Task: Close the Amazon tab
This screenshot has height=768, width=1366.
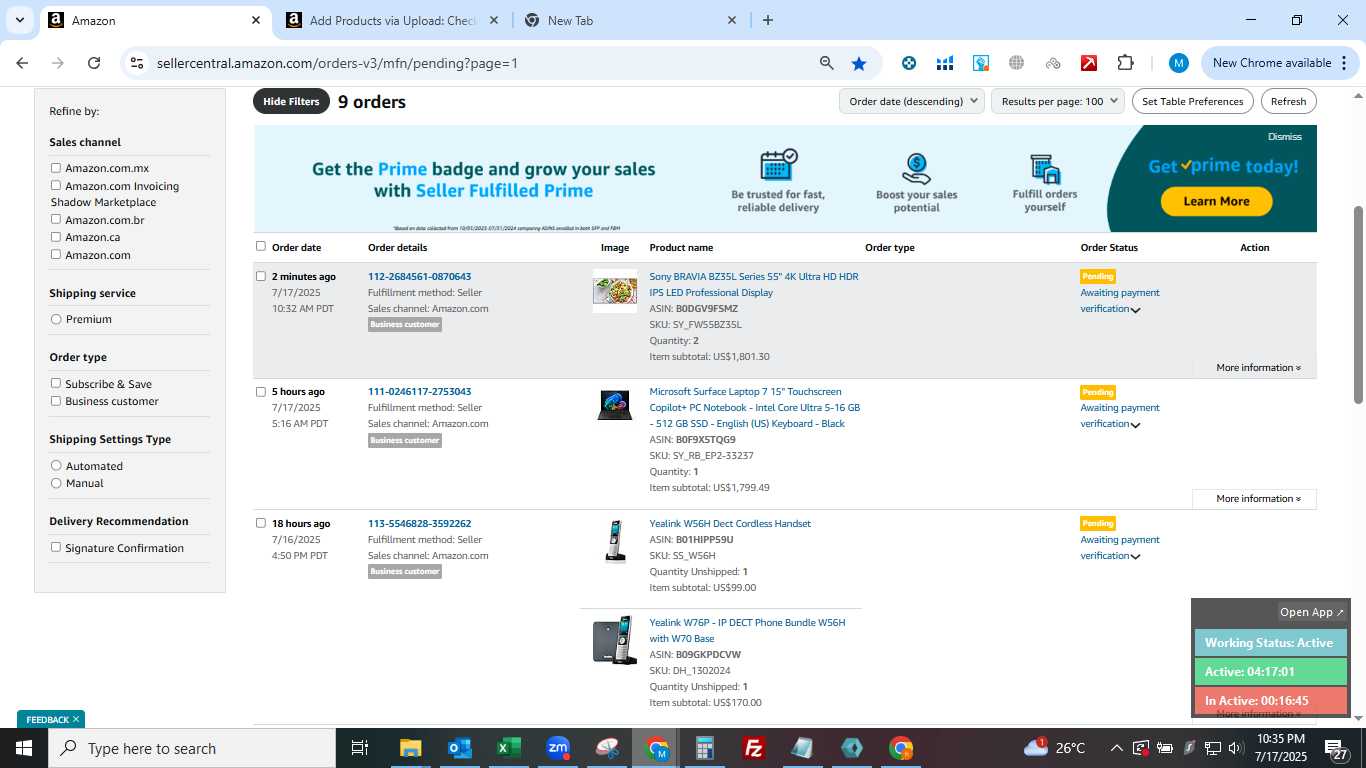Action: 256,20
